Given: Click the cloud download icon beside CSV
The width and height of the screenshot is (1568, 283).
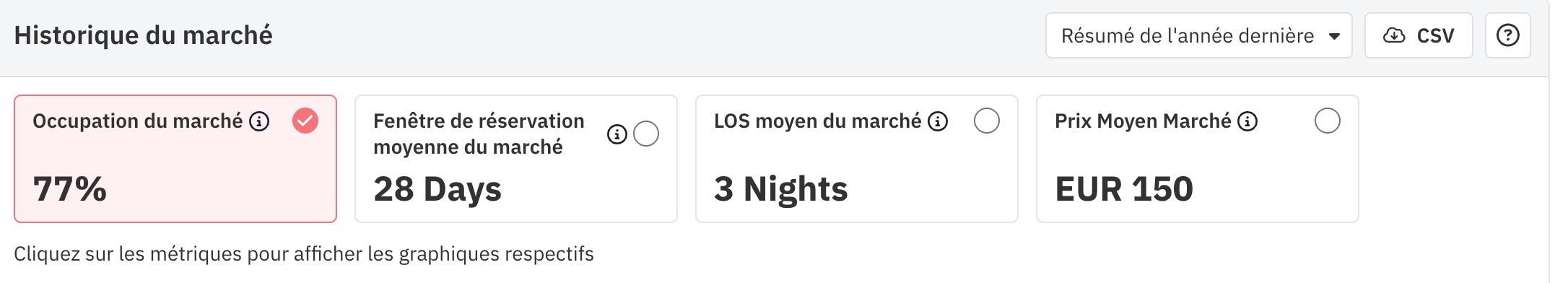Looking at the screenshot, I should click(x=1394, y=35).
